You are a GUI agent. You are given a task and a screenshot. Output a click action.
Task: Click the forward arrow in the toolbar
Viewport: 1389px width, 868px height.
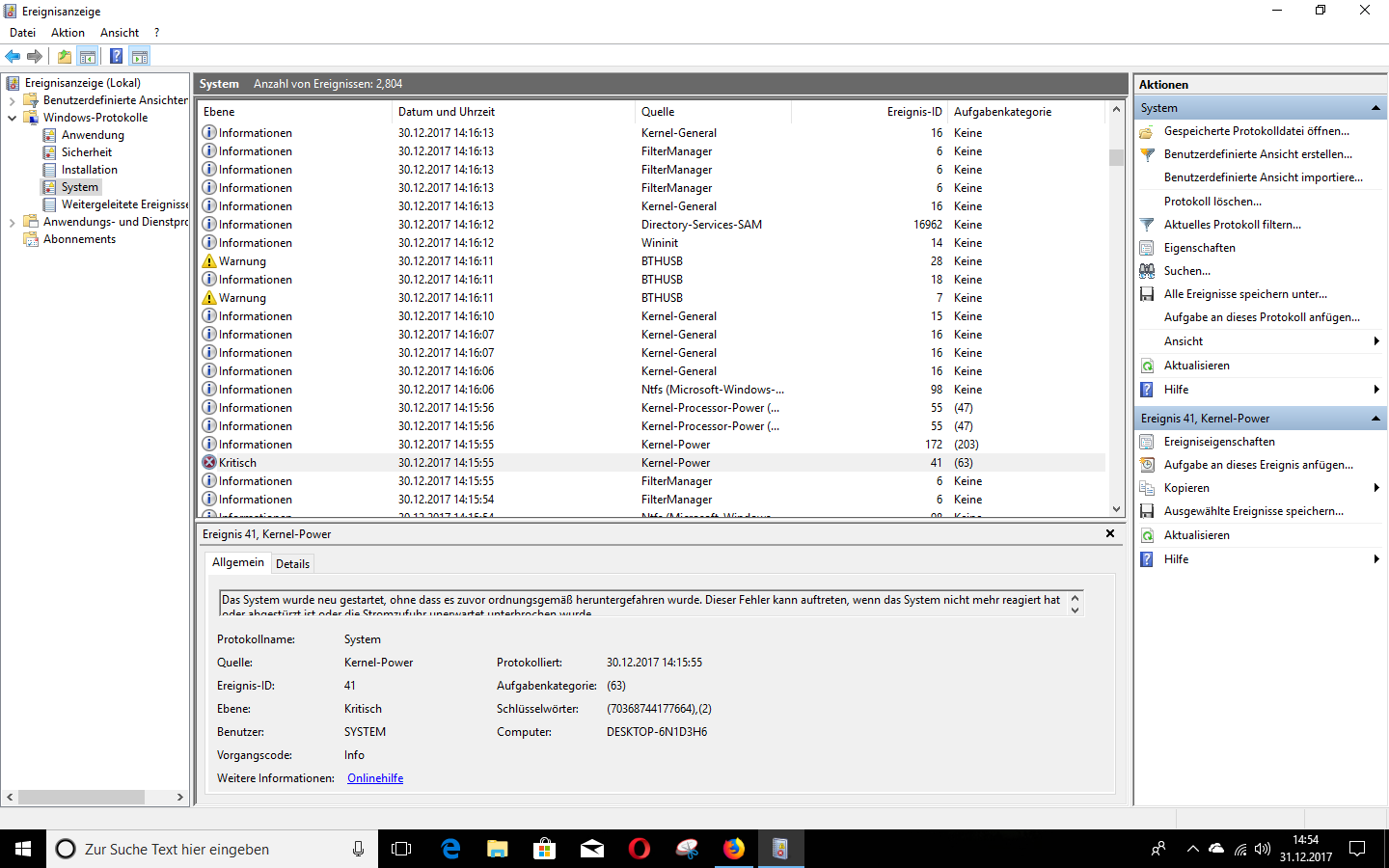[35, 56]
